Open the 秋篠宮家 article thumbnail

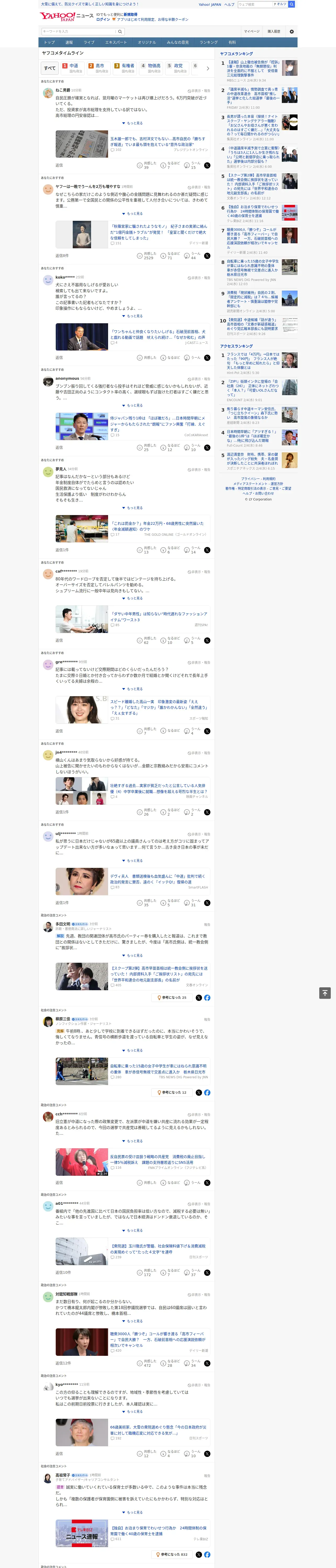[82, 234]
